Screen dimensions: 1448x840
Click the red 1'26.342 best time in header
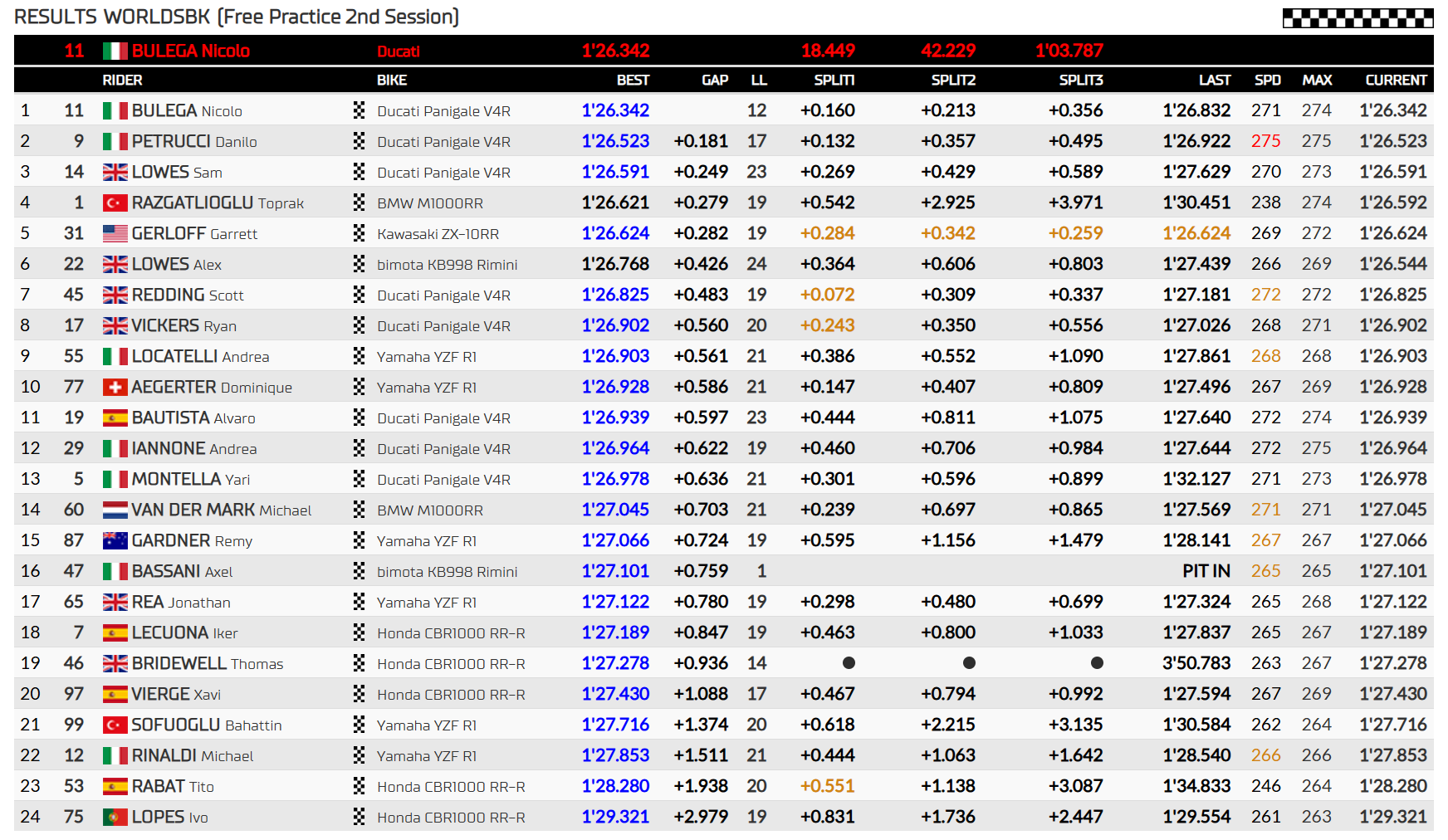(x=615, y=51)
